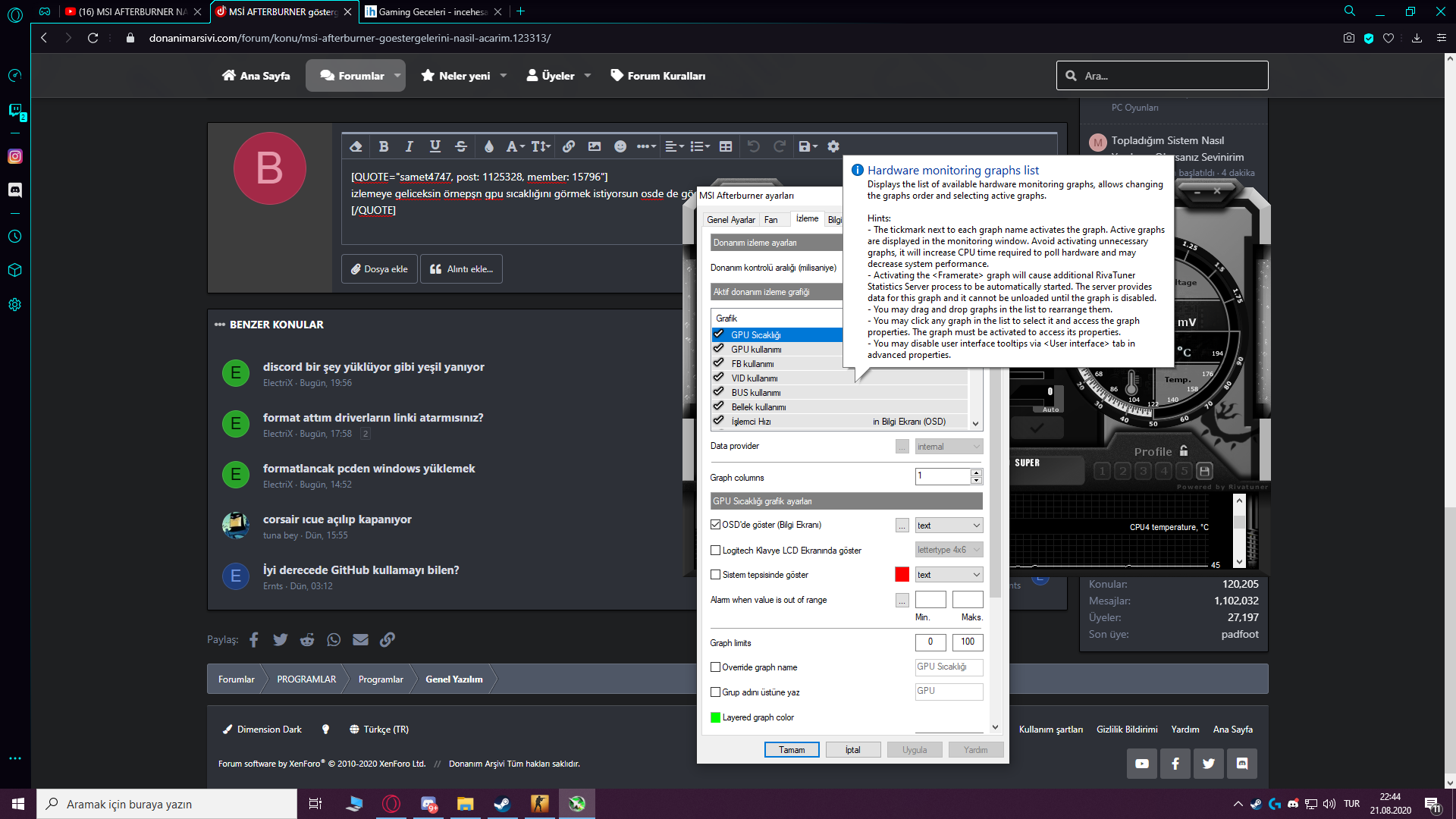This screenshot has width=1456, height=819.
Task: Click the Graph limits maximum field 100
Action: pyautogui.click(x=968, y=642)
